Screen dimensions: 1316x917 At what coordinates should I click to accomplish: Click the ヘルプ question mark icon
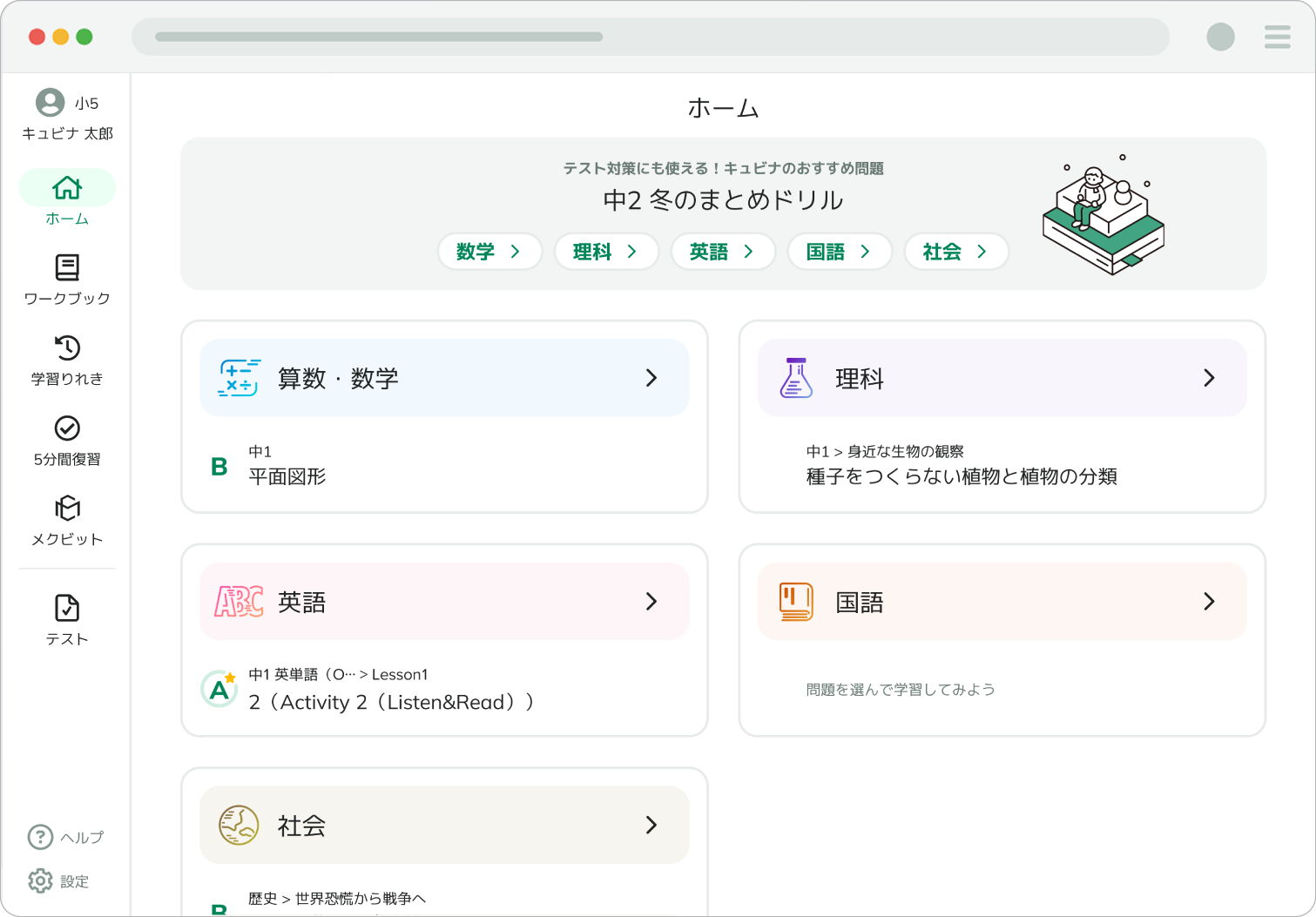coord(40,837)
